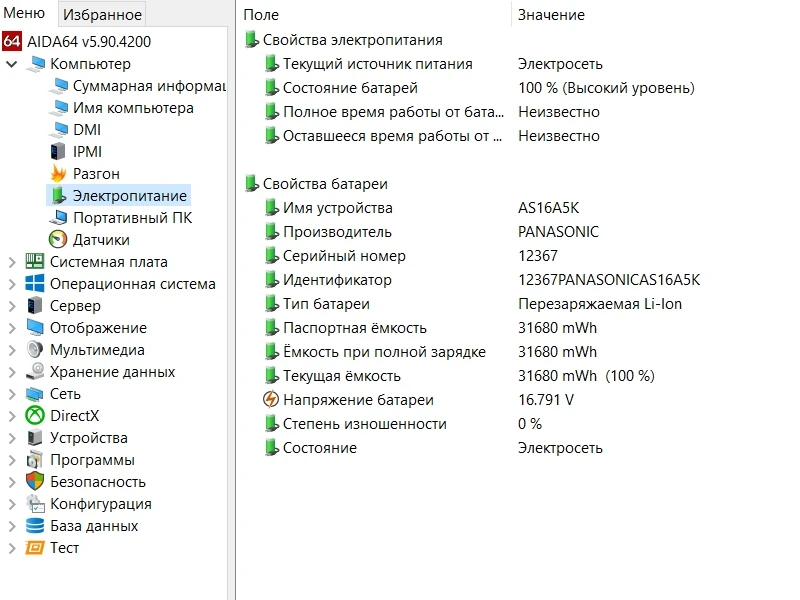Click the Свойства батареи group header
This screenshot has height=600, width=800.
pyautogui.click(x=325, y=184)
